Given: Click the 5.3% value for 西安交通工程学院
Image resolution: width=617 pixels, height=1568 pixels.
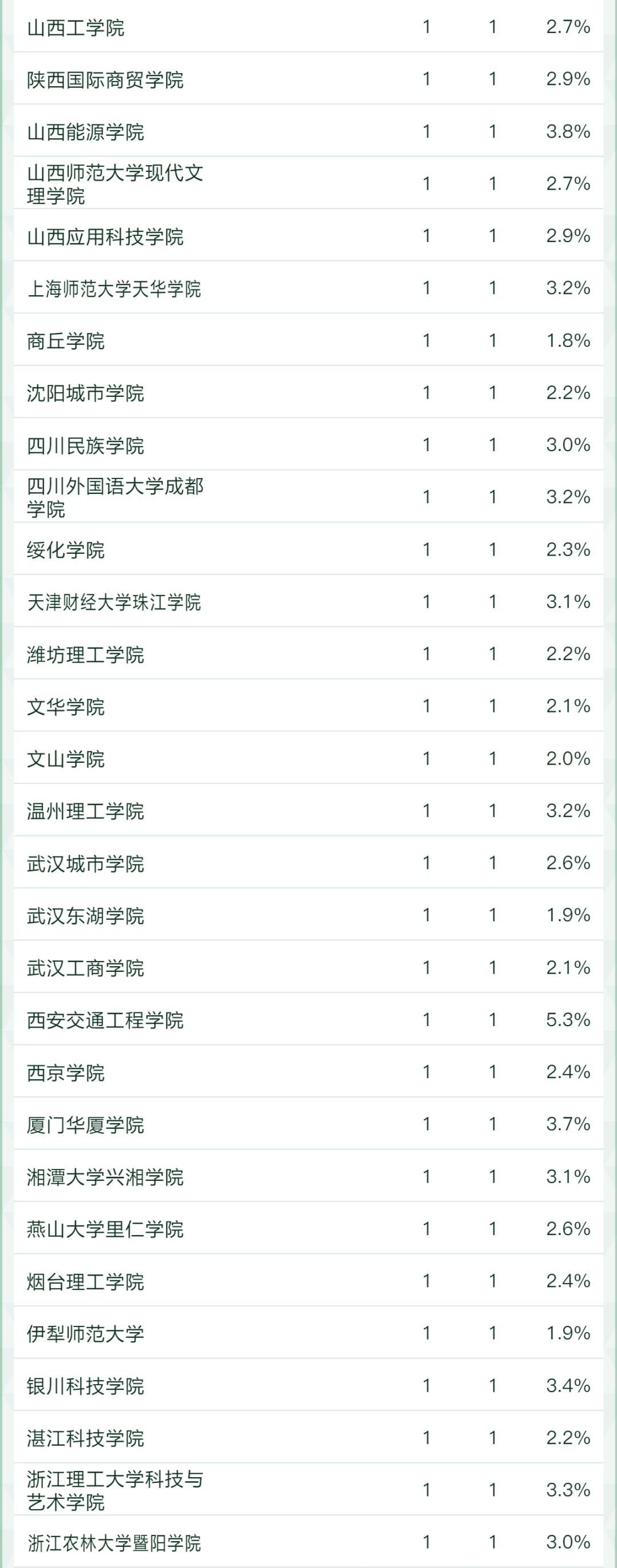Looking at the screenshot, I should pos(568,1020).
